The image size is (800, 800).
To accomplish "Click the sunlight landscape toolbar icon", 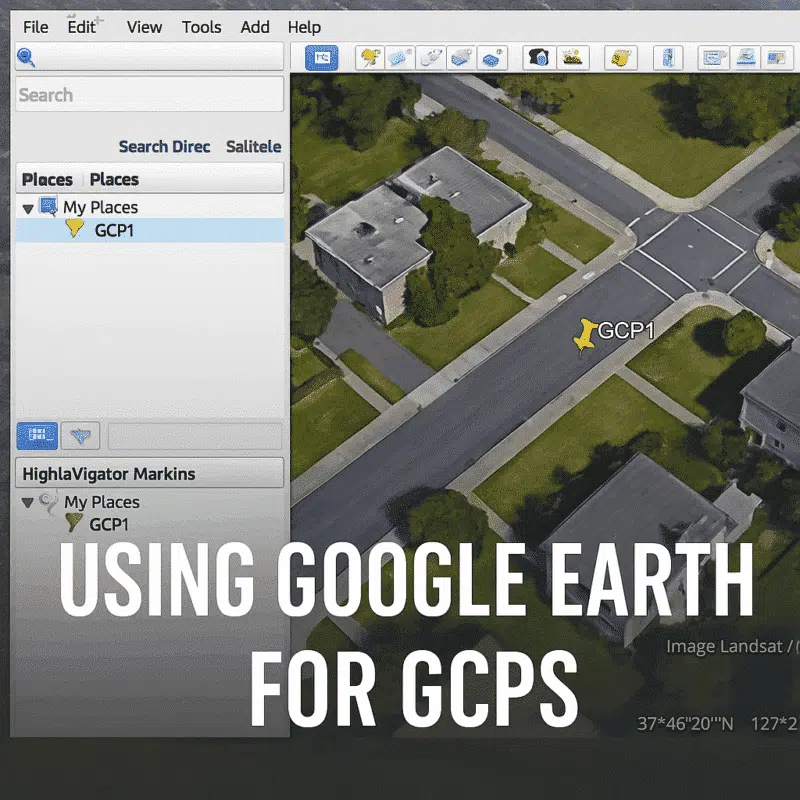I will (573, 58).
